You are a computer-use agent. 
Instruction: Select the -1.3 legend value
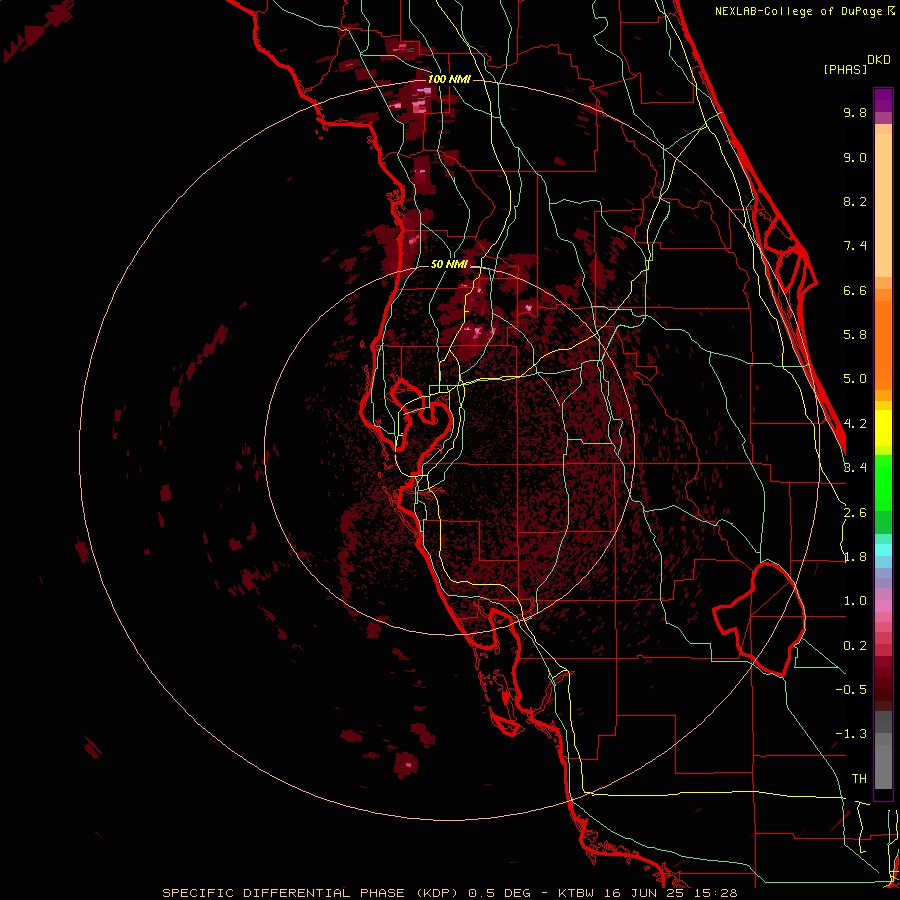coord(851,734)
